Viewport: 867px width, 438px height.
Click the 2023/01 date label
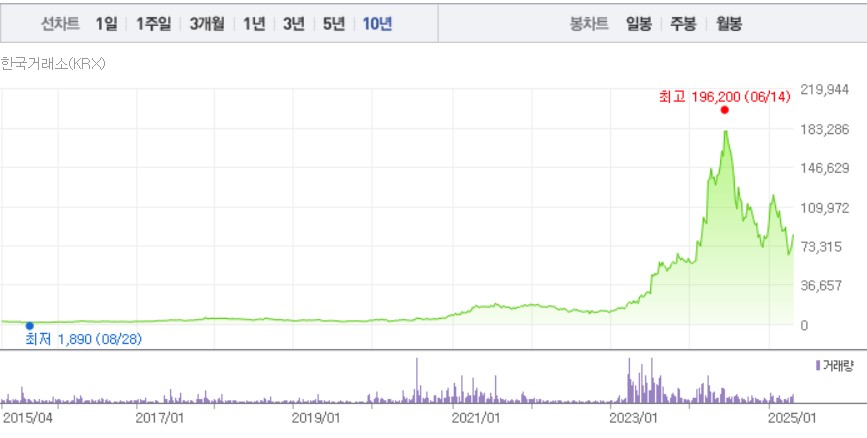pyautogui.click(x=634, y=418)
